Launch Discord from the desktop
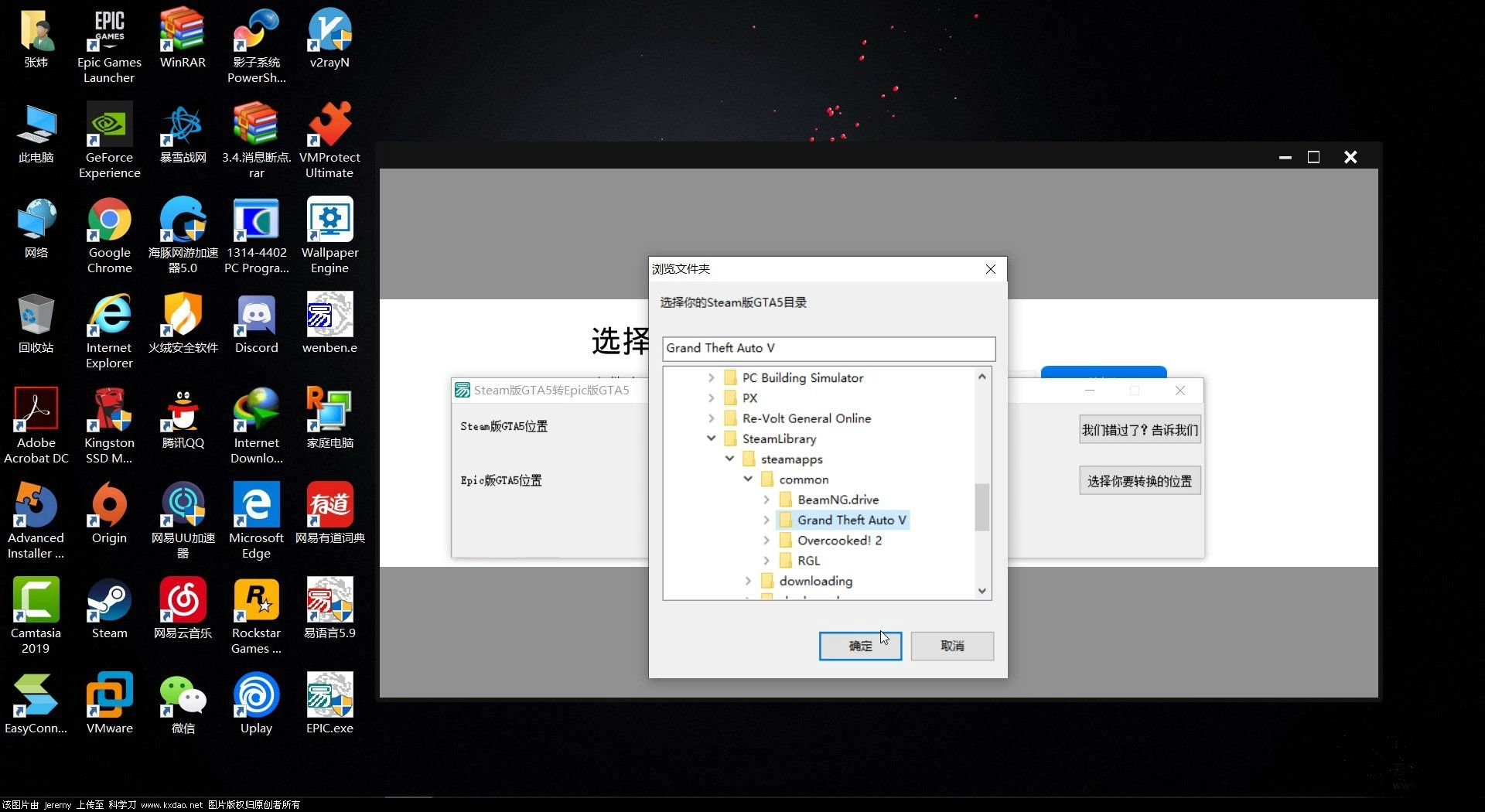The height and width of the screenshot is (812, 1485). click(256, 324)
